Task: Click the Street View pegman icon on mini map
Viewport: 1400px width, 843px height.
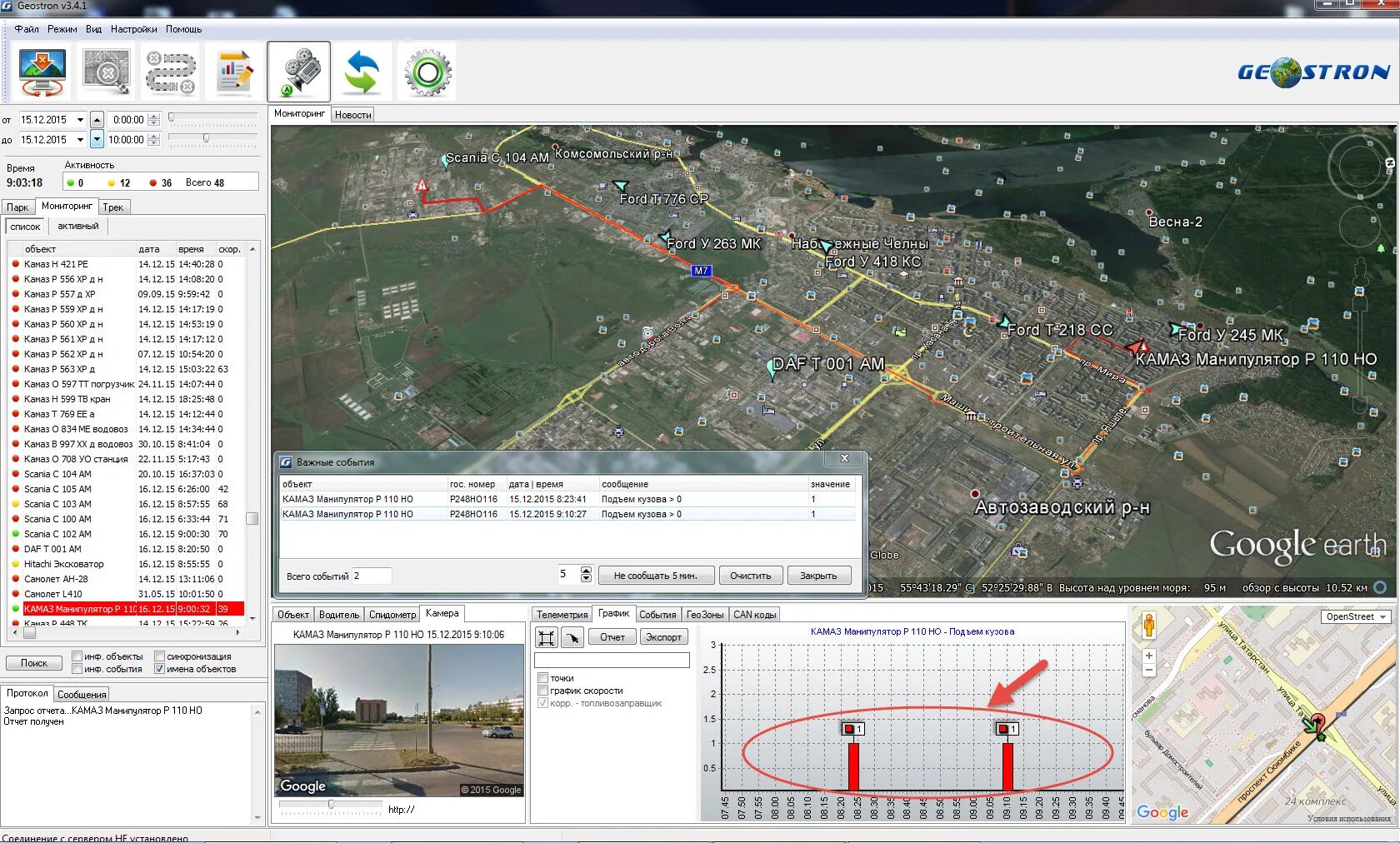Action: (x=1149, y=625)
